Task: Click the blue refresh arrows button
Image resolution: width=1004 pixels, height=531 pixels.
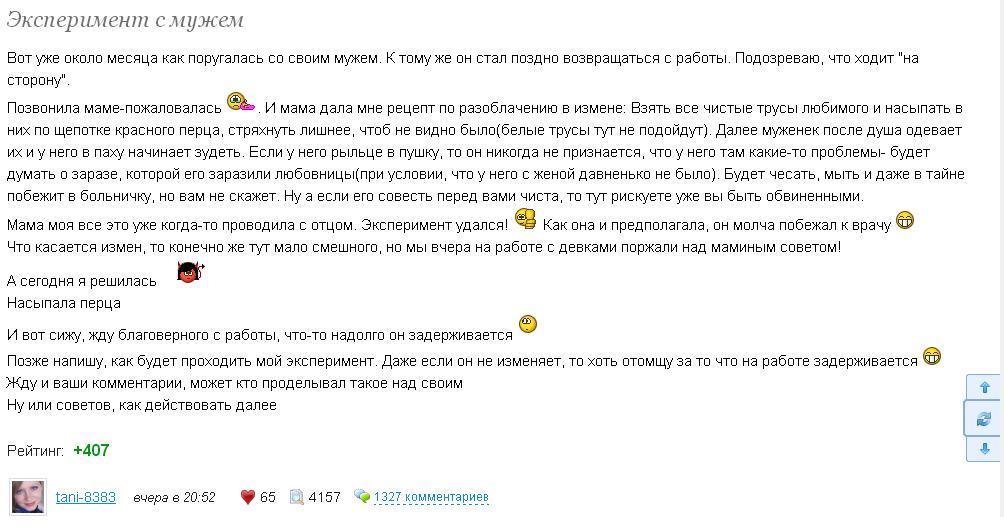Action: tap(984, 419)
